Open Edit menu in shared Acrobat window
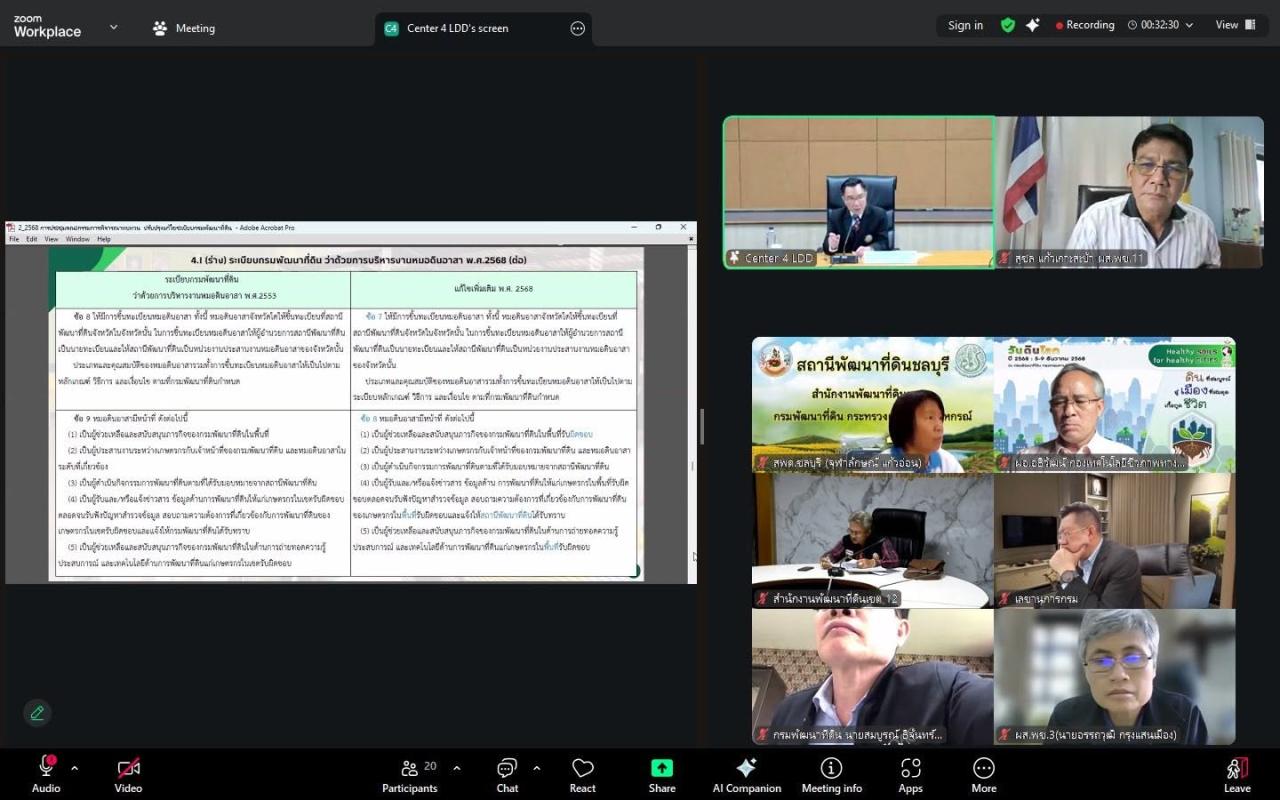The image size is (1280, 800). 32,239
